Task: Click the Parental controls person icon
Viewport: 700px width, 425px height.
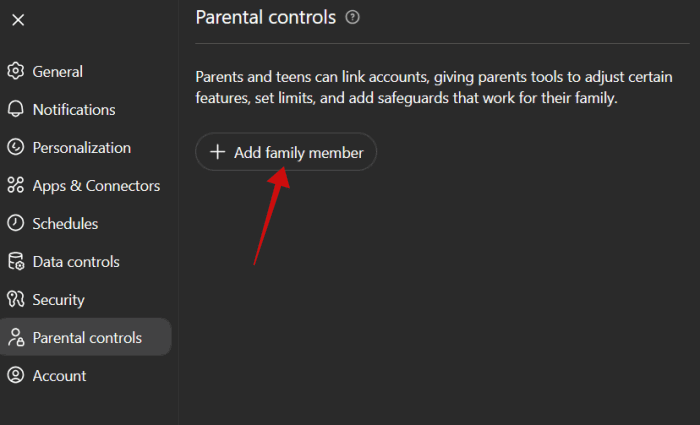Action: point(15,338)
